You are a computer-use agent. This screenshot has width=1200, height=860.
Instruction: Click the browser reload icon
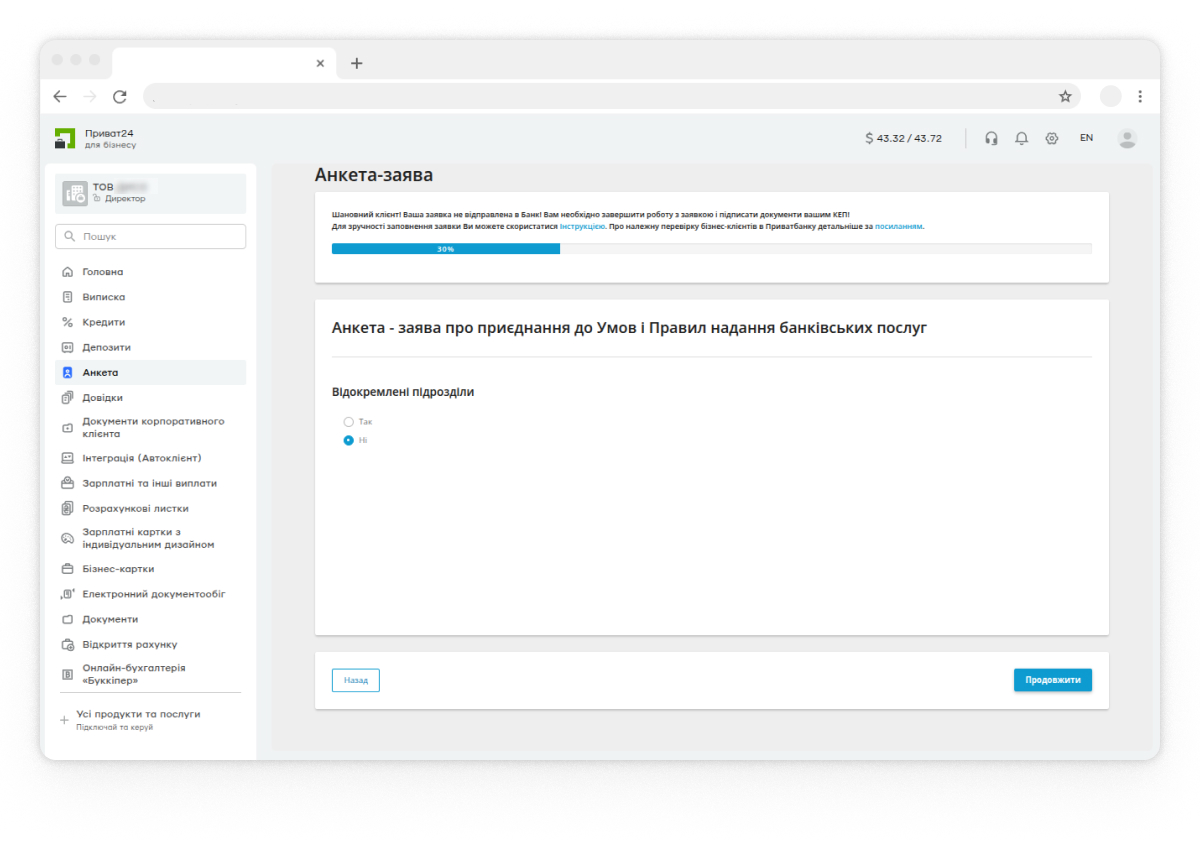coord(120,97)
